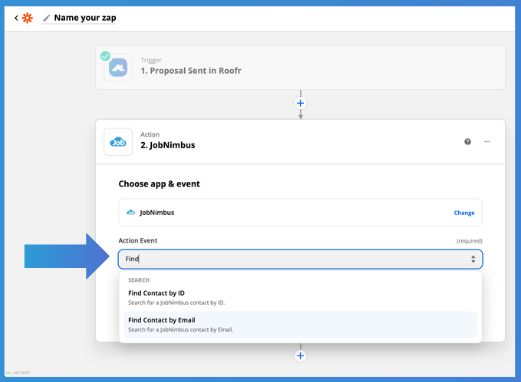Click the green checkmark on trigger step

(x=105, y=56)
